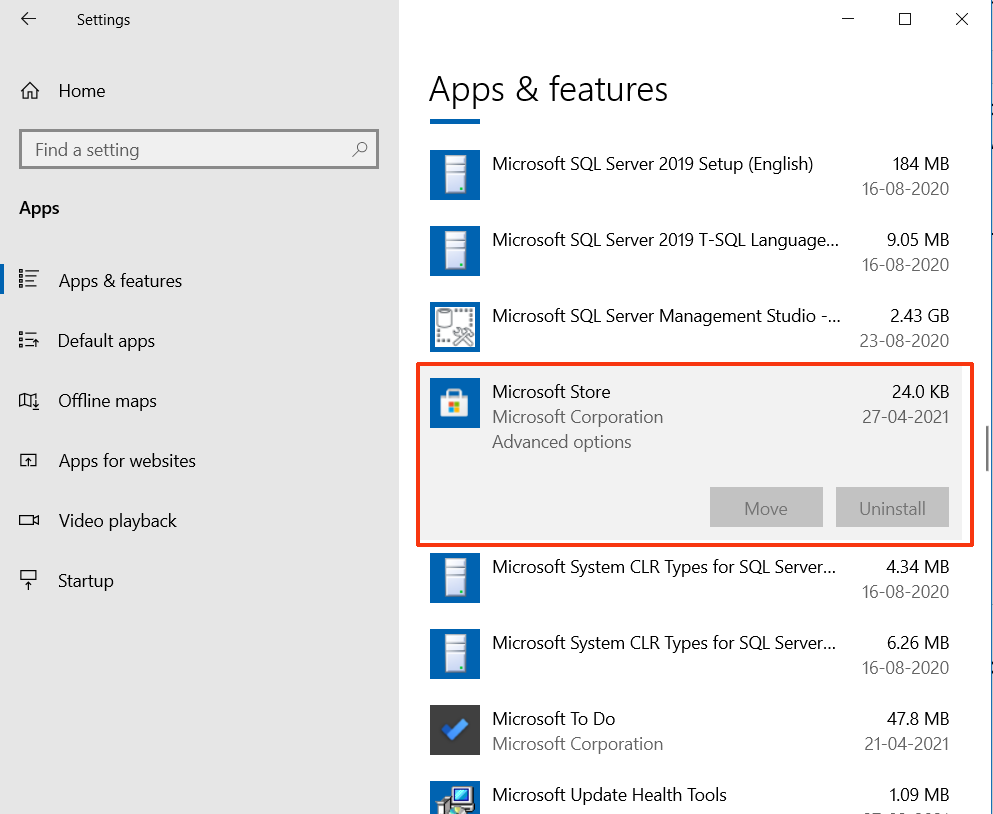This screenshot has width=993, height=814.
Task: Click the Uninstall button for Microsoft Store
Action: pos(892,507)
